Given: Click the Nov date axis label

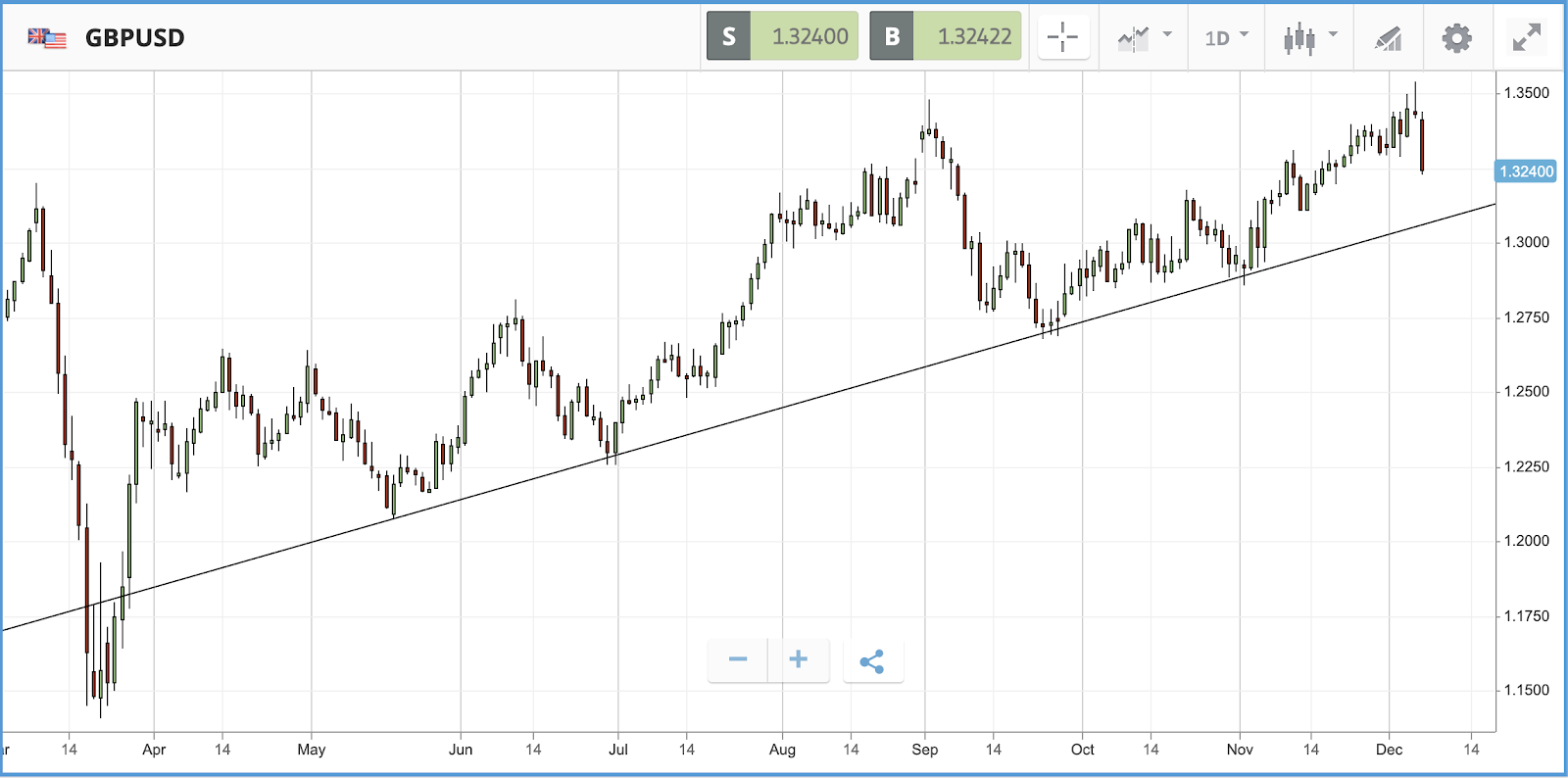Looking at the screenshot, I should [x=1240, y=750].
